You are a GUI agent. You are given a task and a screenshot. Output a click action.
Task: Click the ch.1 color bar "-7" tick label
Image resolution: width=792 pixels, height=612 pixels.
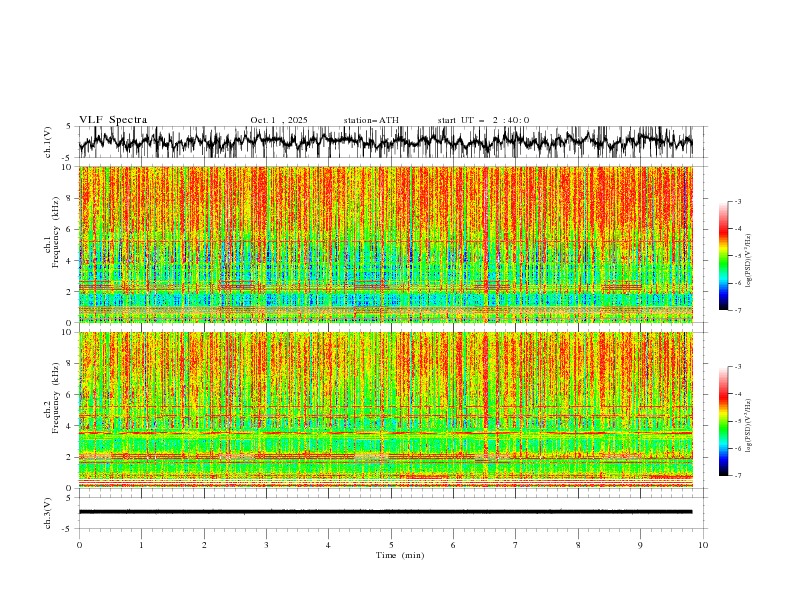[x=738, y=310]
